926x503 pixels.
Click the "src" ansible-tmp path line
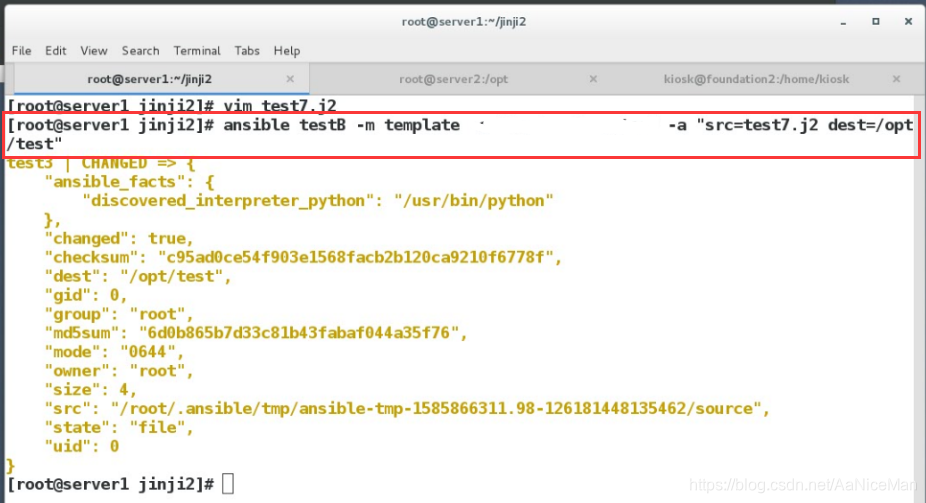pos(407,409)
